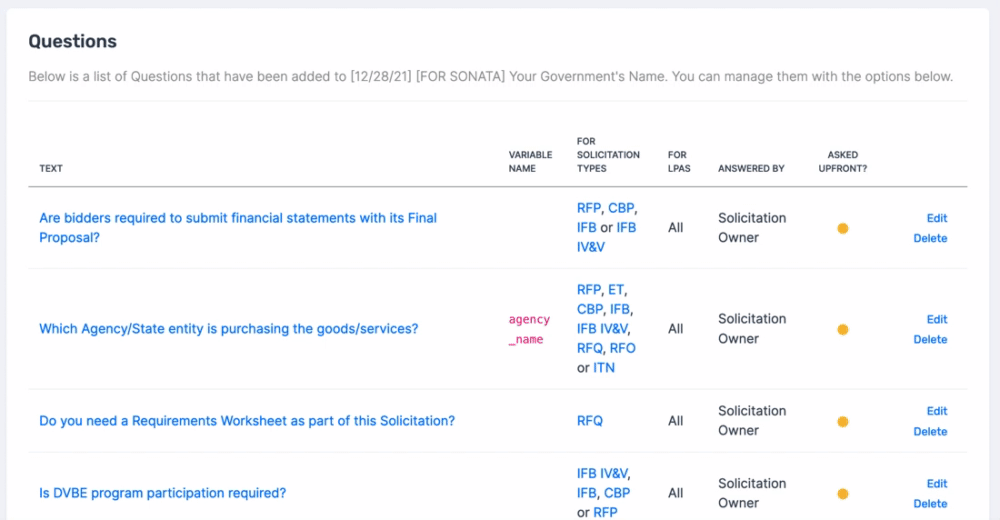This screenshot has width=1000, height=520.
Task: Open the financial statements question link
Action: click(x=238, y=228)
